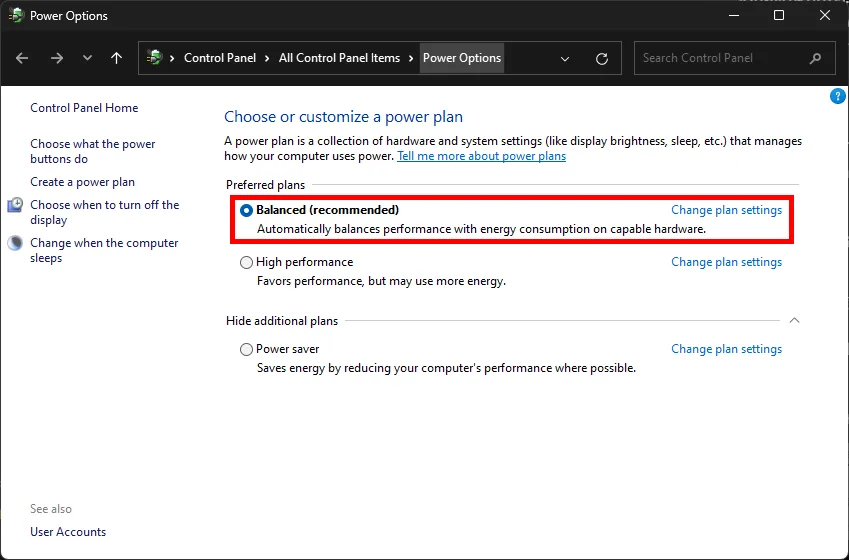Open the blue Help question mark
Image resolution: width=849 pixels, height=560 pixels.
pyautogui.click(x=837, y=96)
